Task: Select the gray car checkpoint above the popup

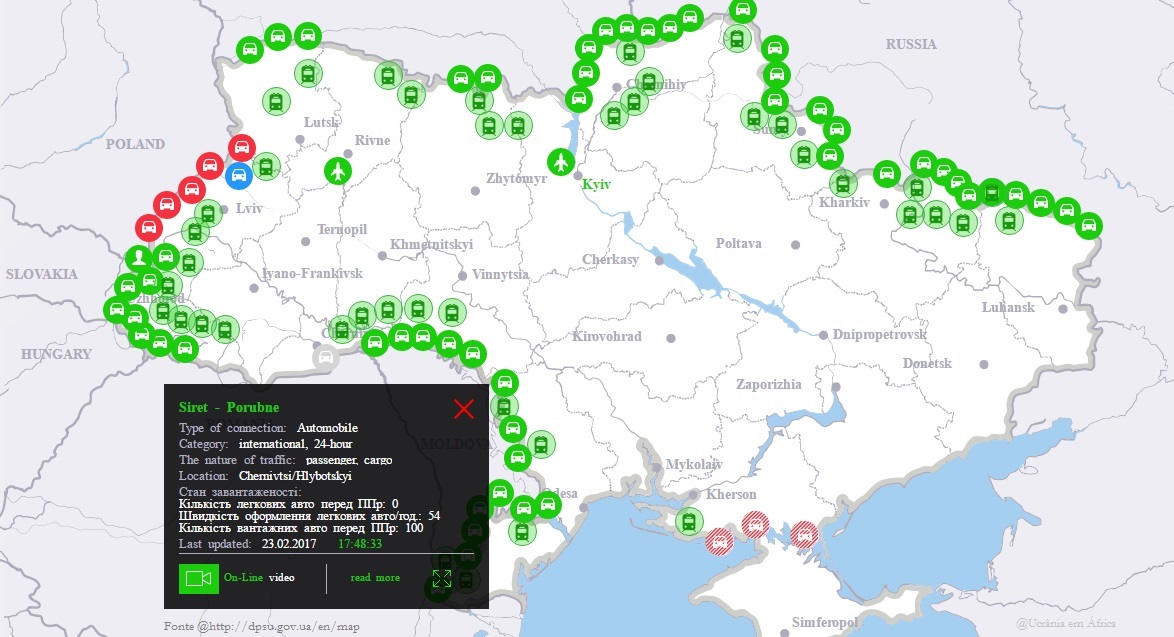Action: pos(326,357)
